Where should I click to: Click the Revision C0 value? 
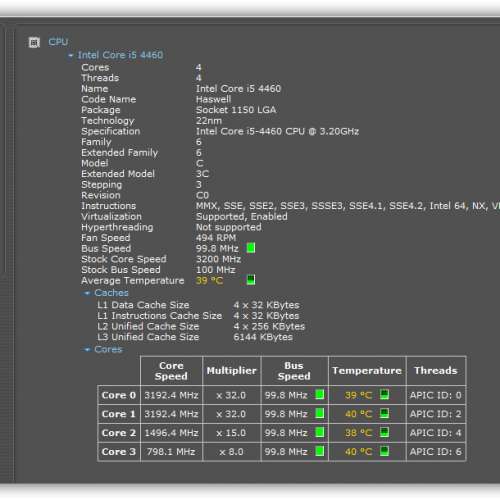[202, 195]
